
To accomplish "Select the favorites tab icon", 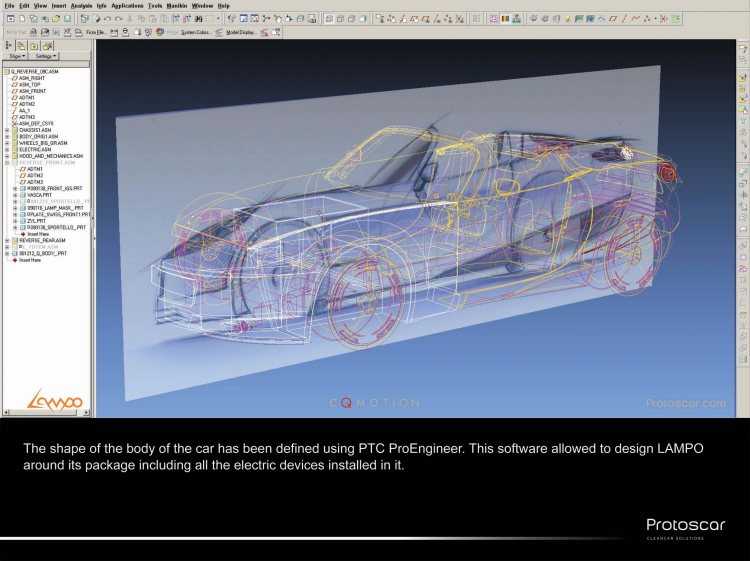I will 34,45.
